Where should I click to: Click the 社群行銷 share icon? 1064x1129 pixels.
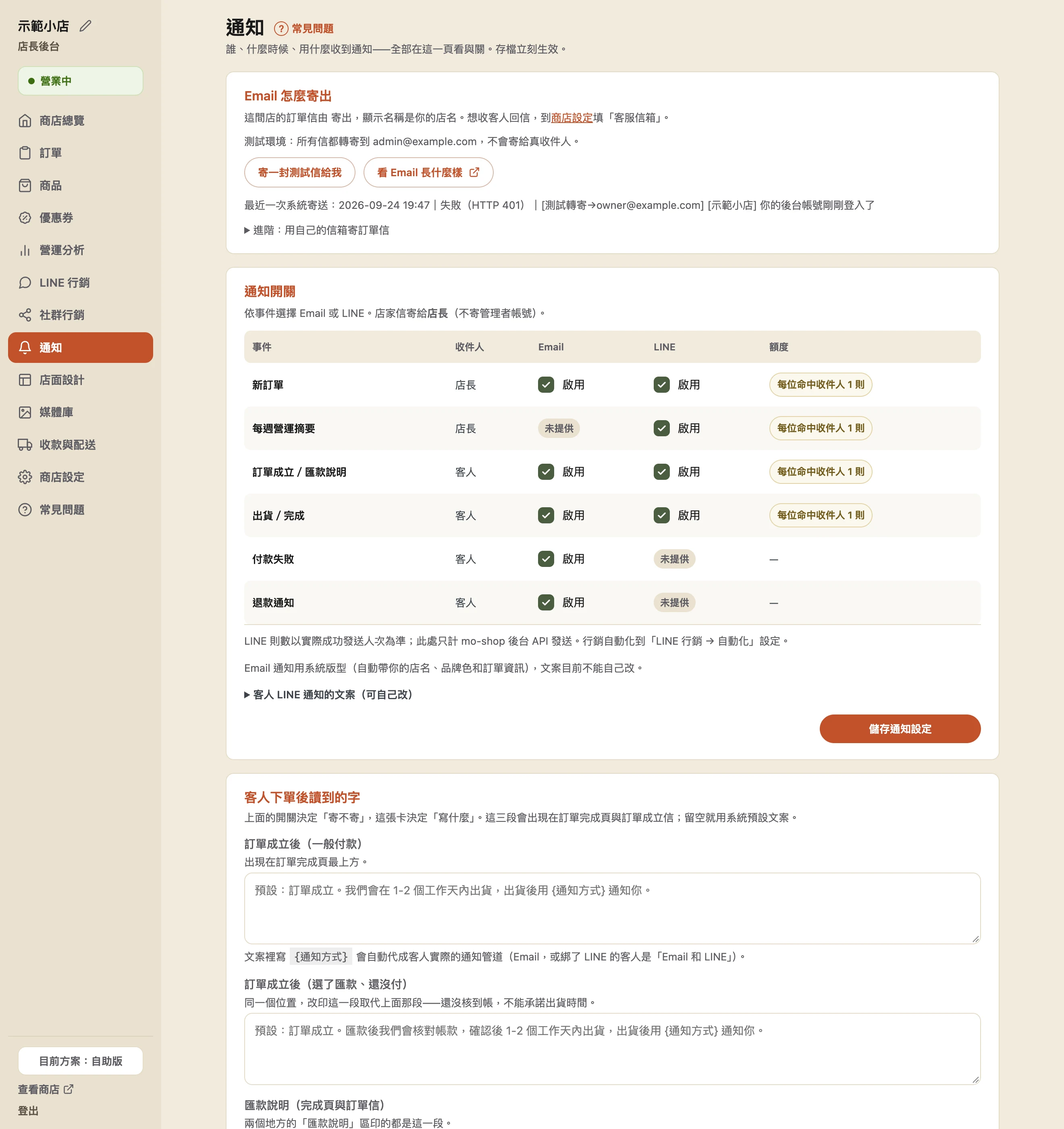click(x=25, y=315)
